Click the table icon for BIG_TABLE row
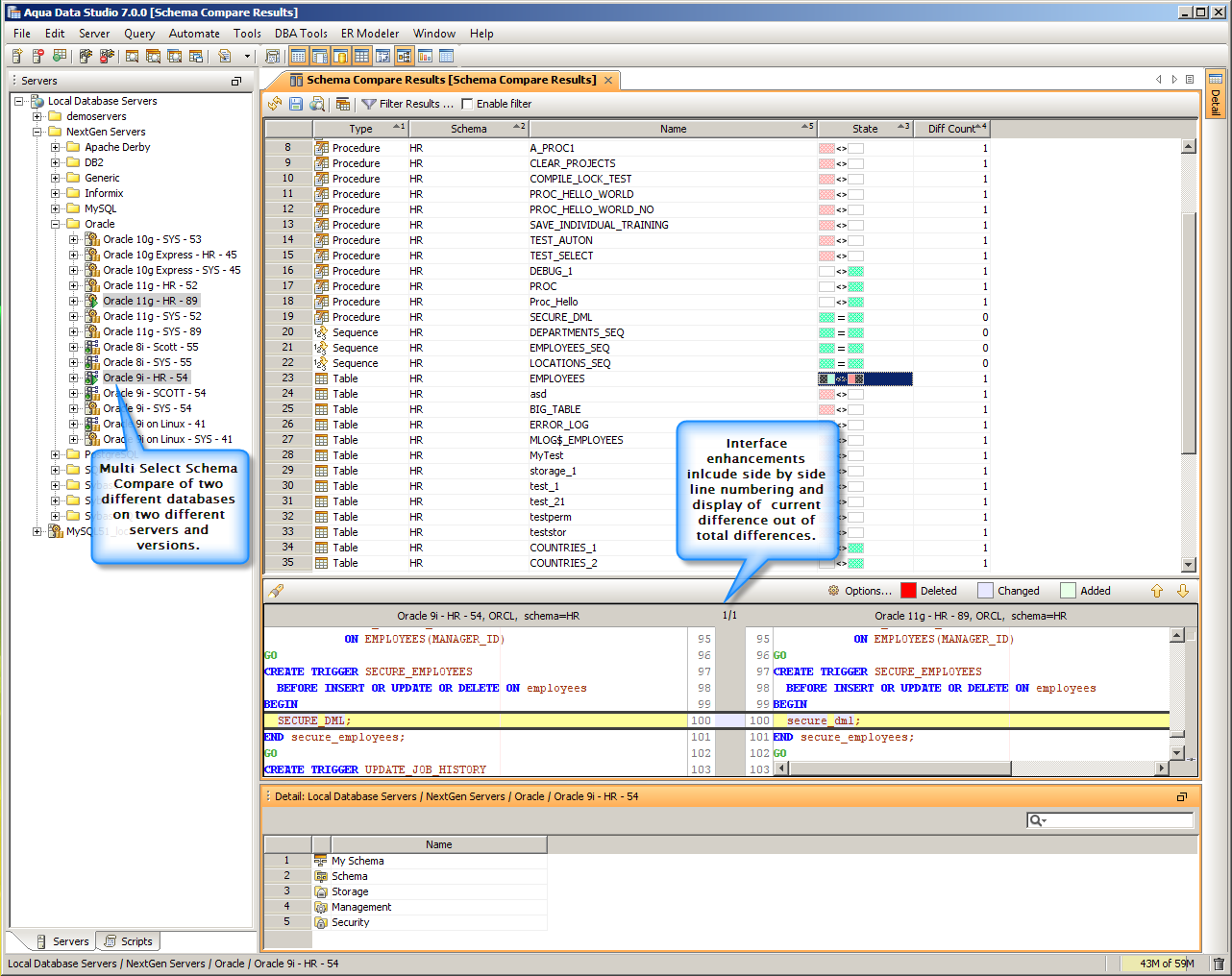1232x976 pixels. click(x=321, y=409)
